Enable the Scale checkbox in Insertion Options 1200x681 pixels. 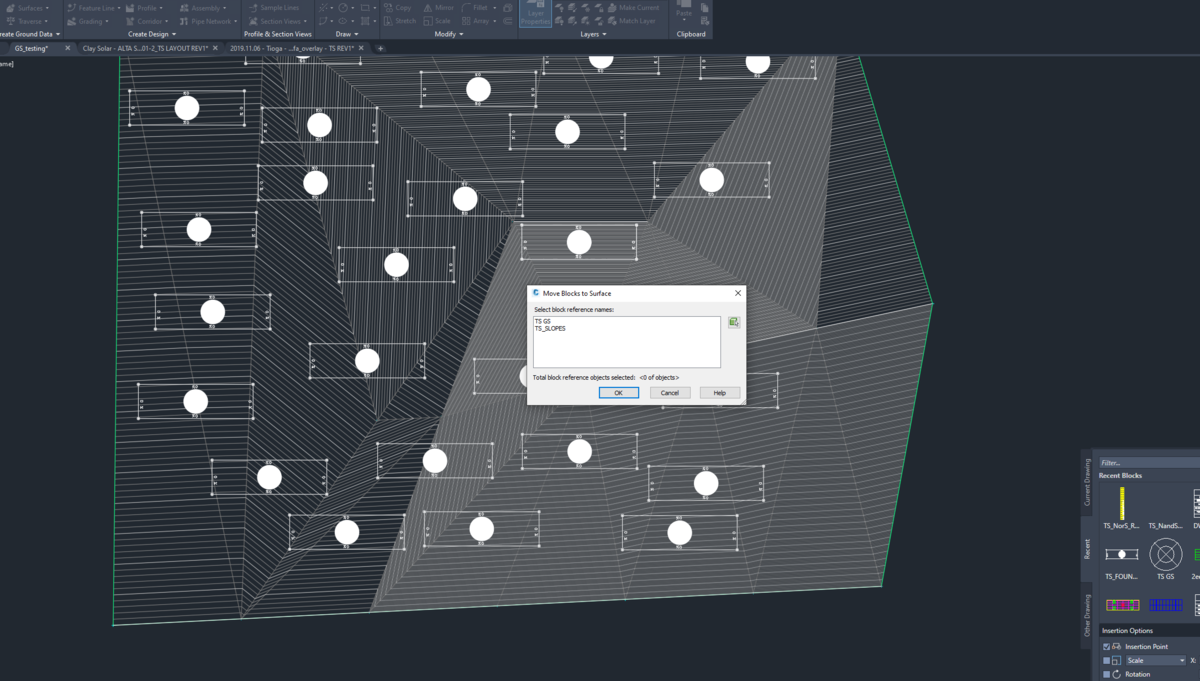pos(1106,661)
